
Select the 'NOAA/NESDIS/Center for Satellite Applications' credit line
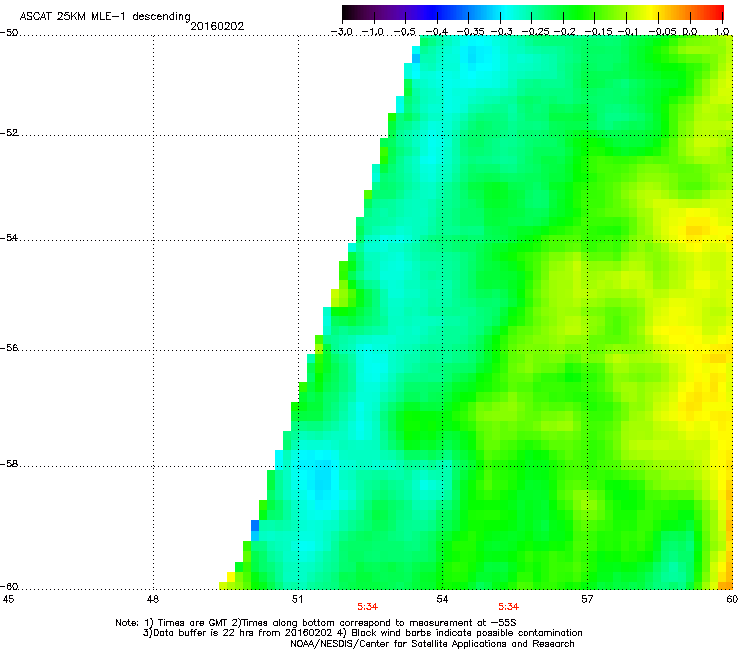(432, 644)
